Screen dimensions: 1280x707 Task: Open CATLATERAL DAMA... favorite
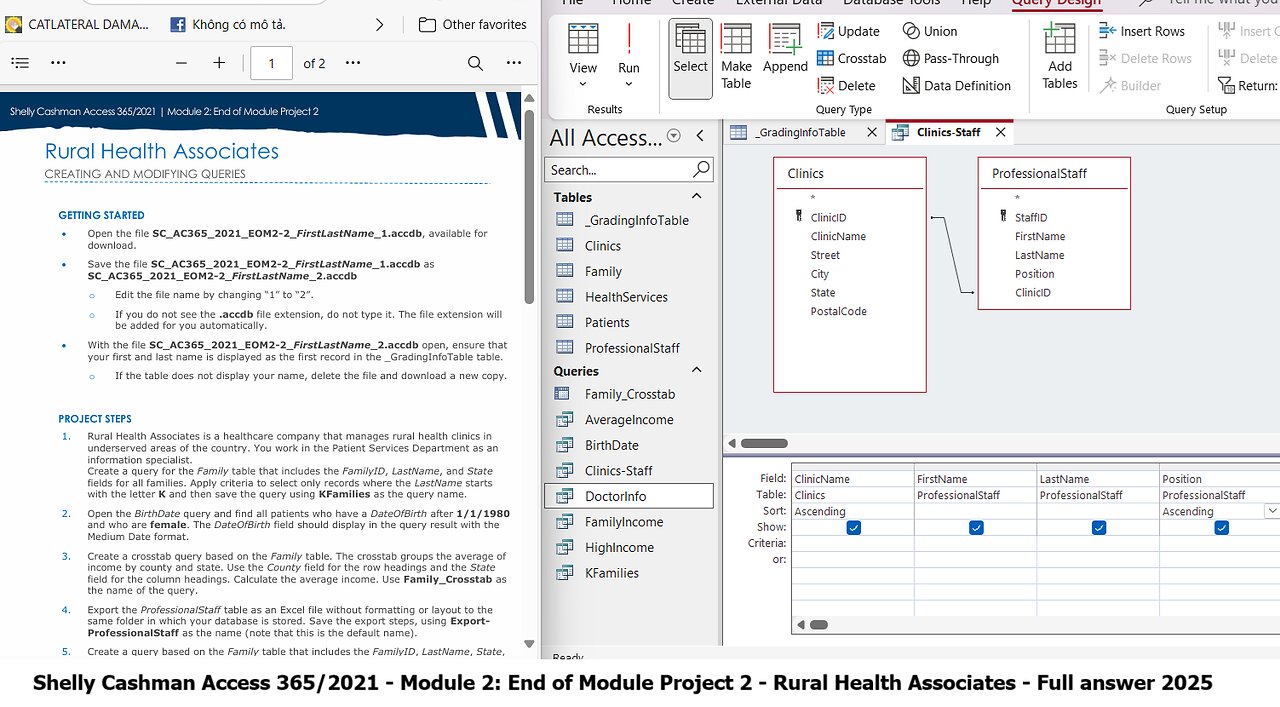pyautogui.click(x=77, y=24)
